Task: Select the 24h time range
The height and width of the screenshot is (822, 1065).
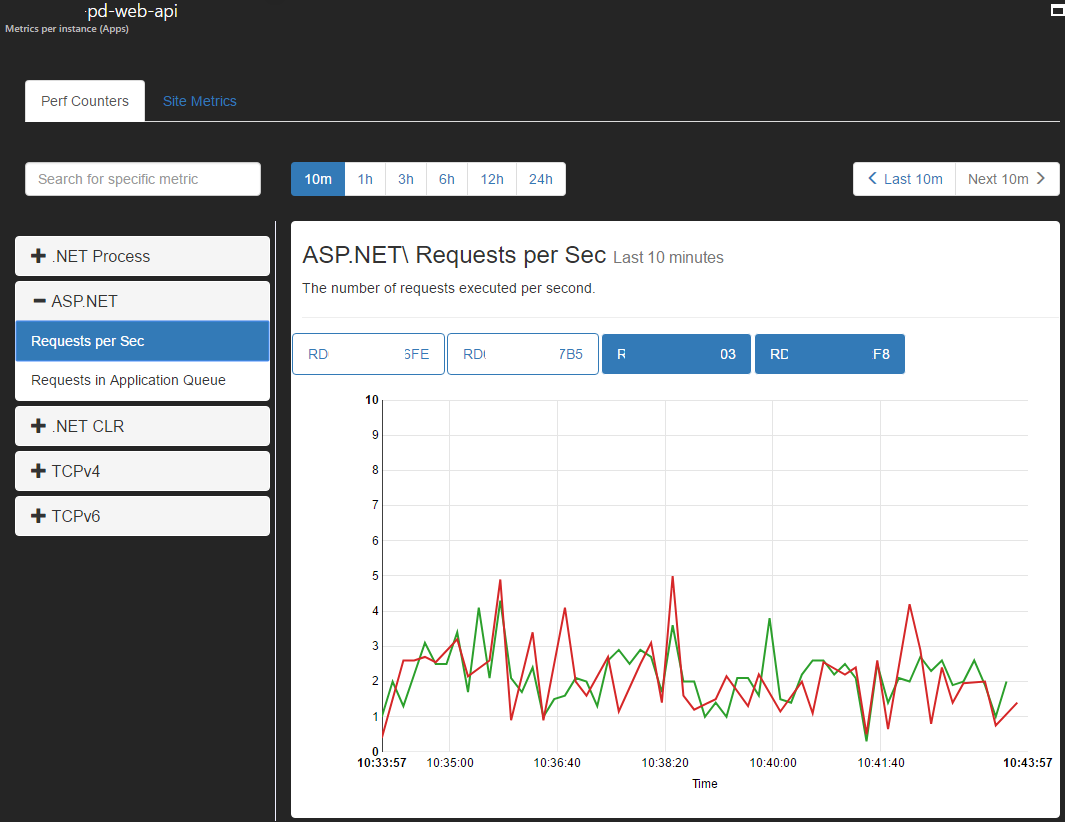Action: pyautogui.click(x=541, y=179)
